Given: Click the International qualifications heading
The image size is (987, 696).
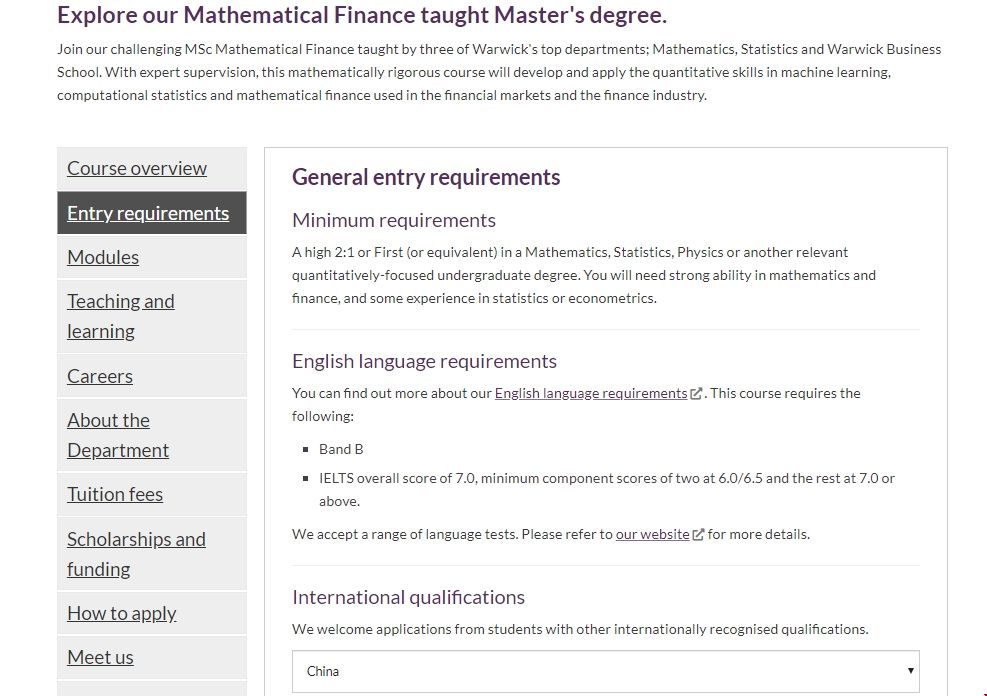Looking at the screenshot, I should pos(408,597).
